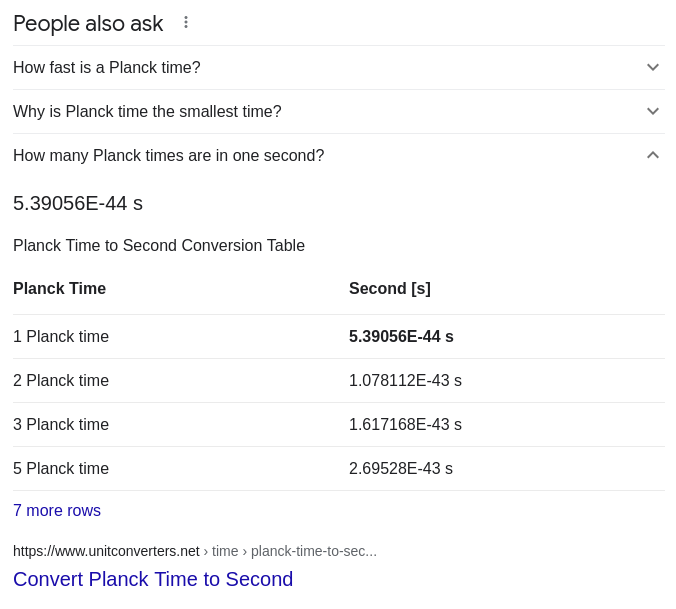Image resolution: width=676 pixels, height=609 pixels.
Task: Click the 'Planck Time to Second Conversion Table' caption
Action: 159,246
